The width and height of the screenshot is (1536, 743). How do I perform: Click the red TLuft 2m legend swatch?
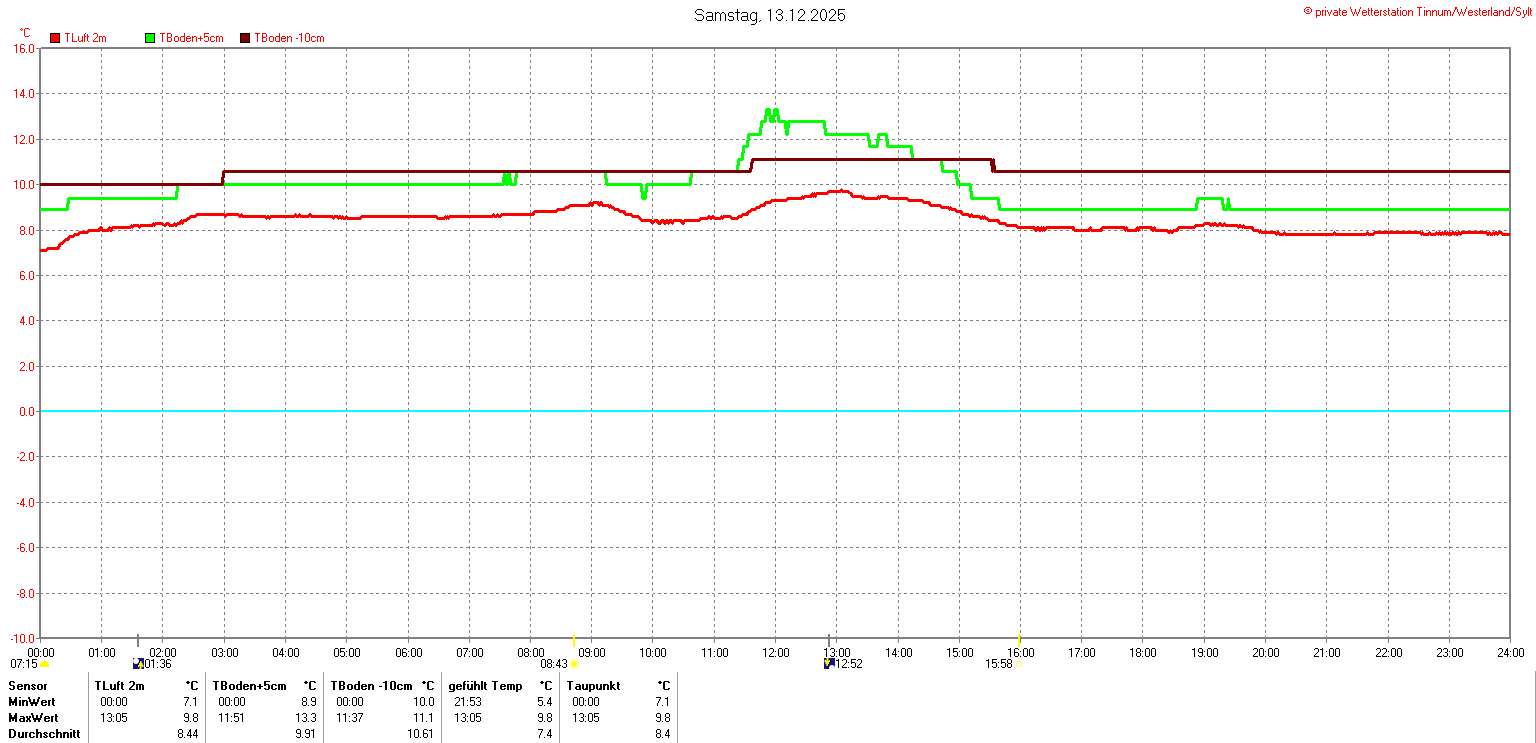(x=55, y=38)
